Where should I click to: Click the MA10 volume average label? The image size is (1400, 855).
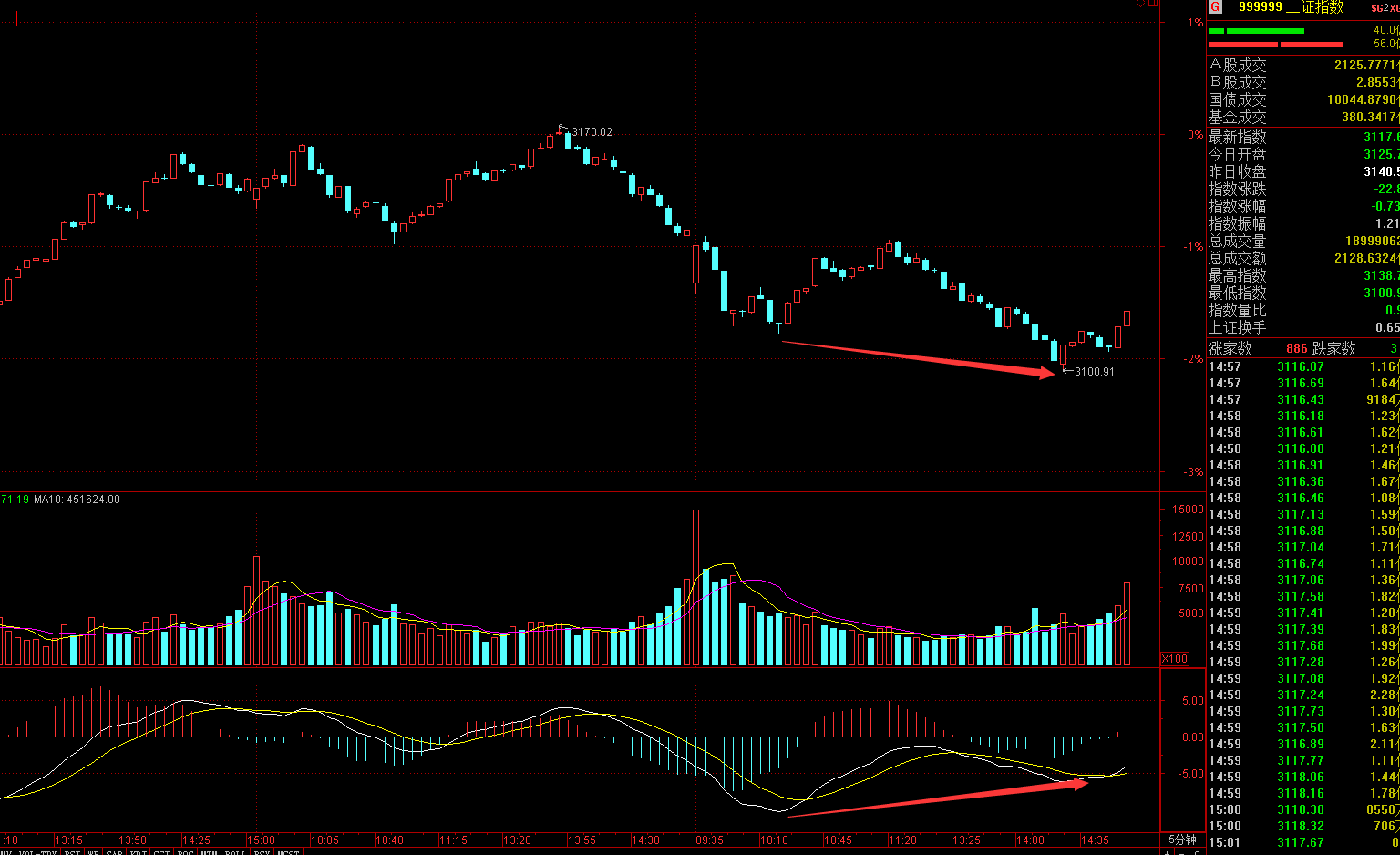click(x=77, y=500)
